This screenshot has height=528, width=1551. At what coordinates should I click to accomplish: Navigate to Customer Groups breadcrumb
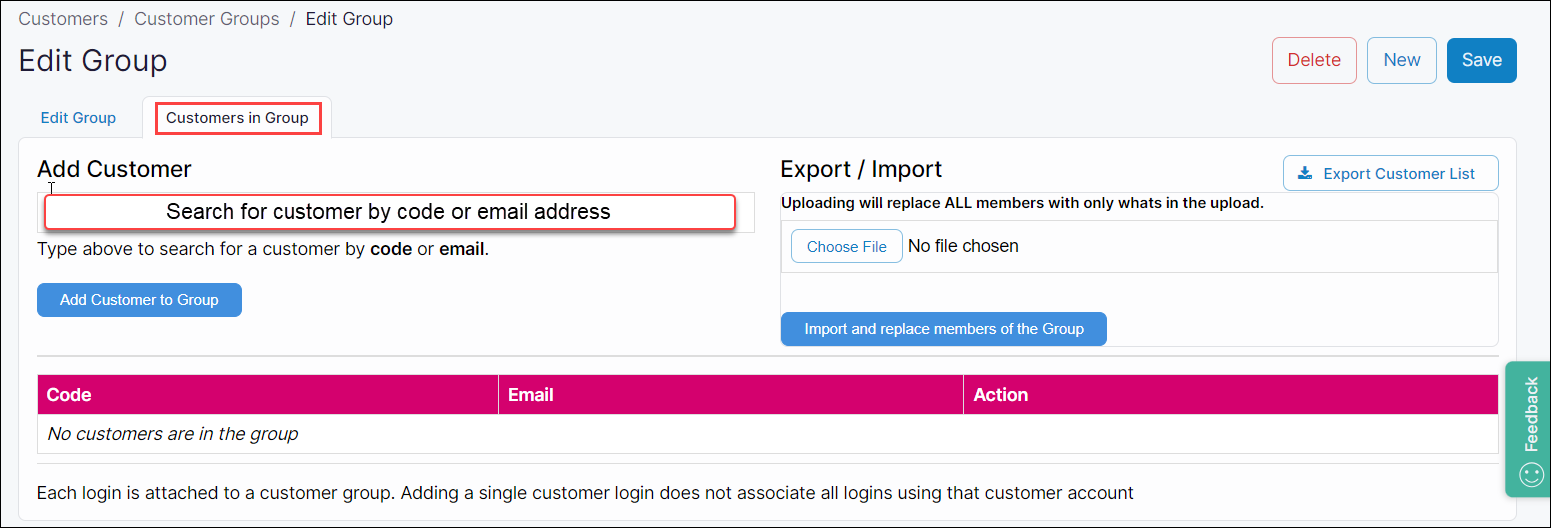(x=207, y=19)
